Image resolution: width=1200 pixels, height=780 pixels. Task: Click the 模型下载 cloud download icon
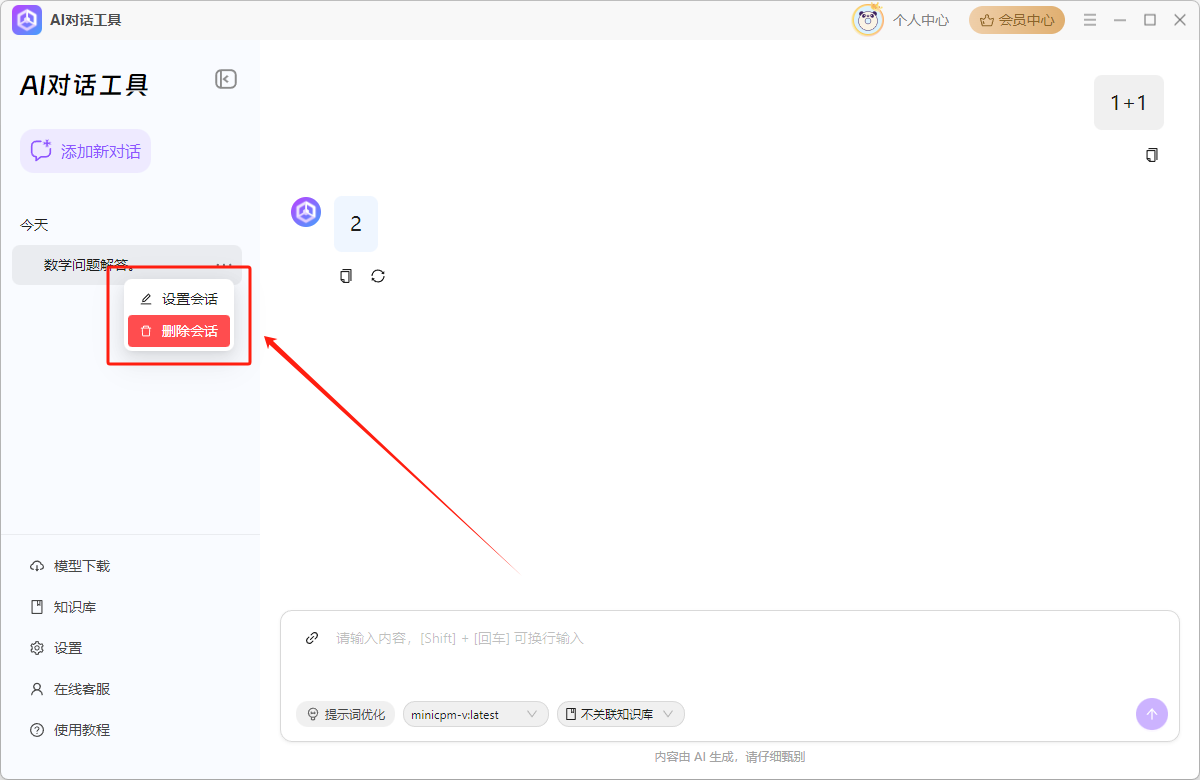coord(37,566)
